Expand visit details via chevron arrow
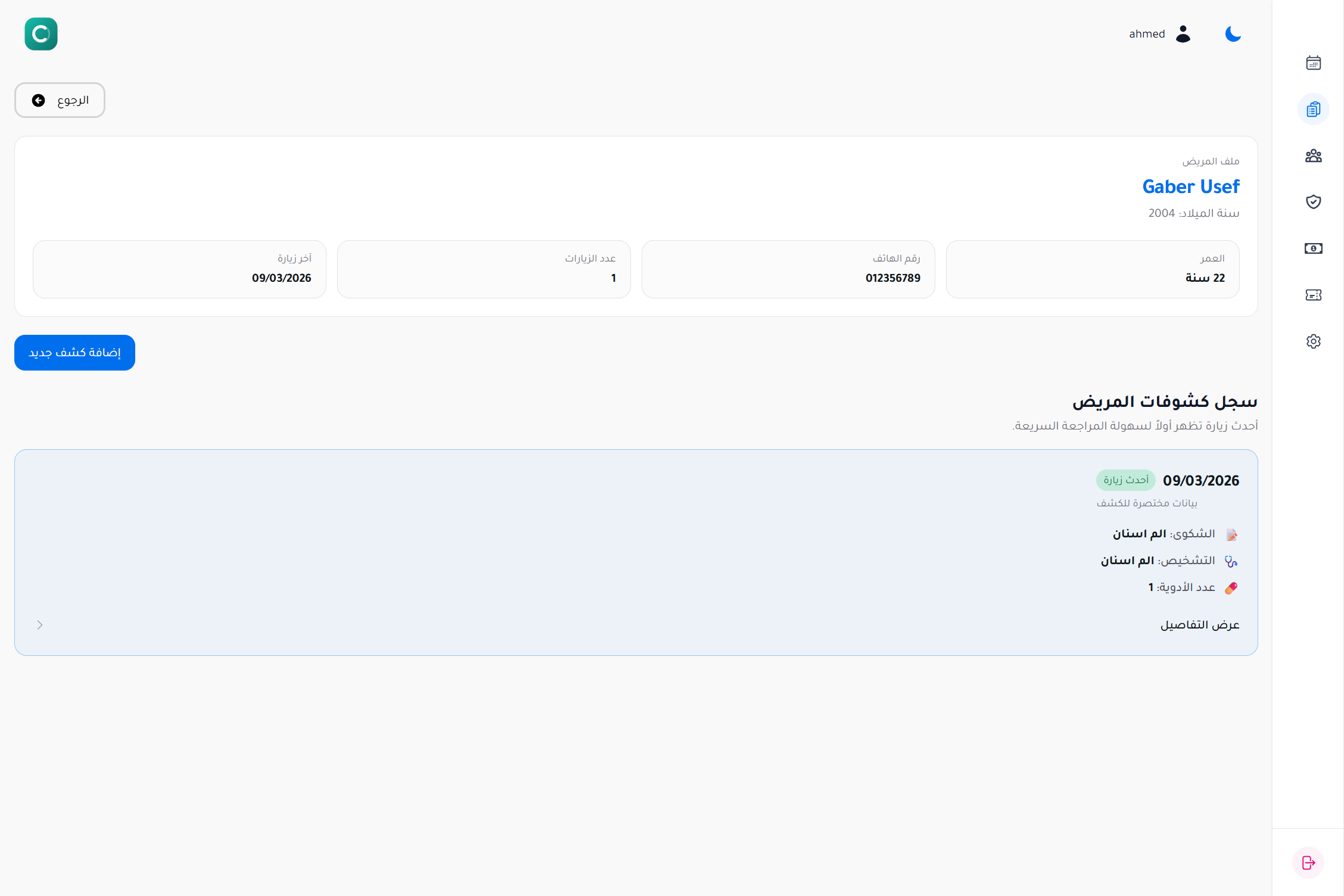Screen dimensions: 1344x896 coord(40,625)
